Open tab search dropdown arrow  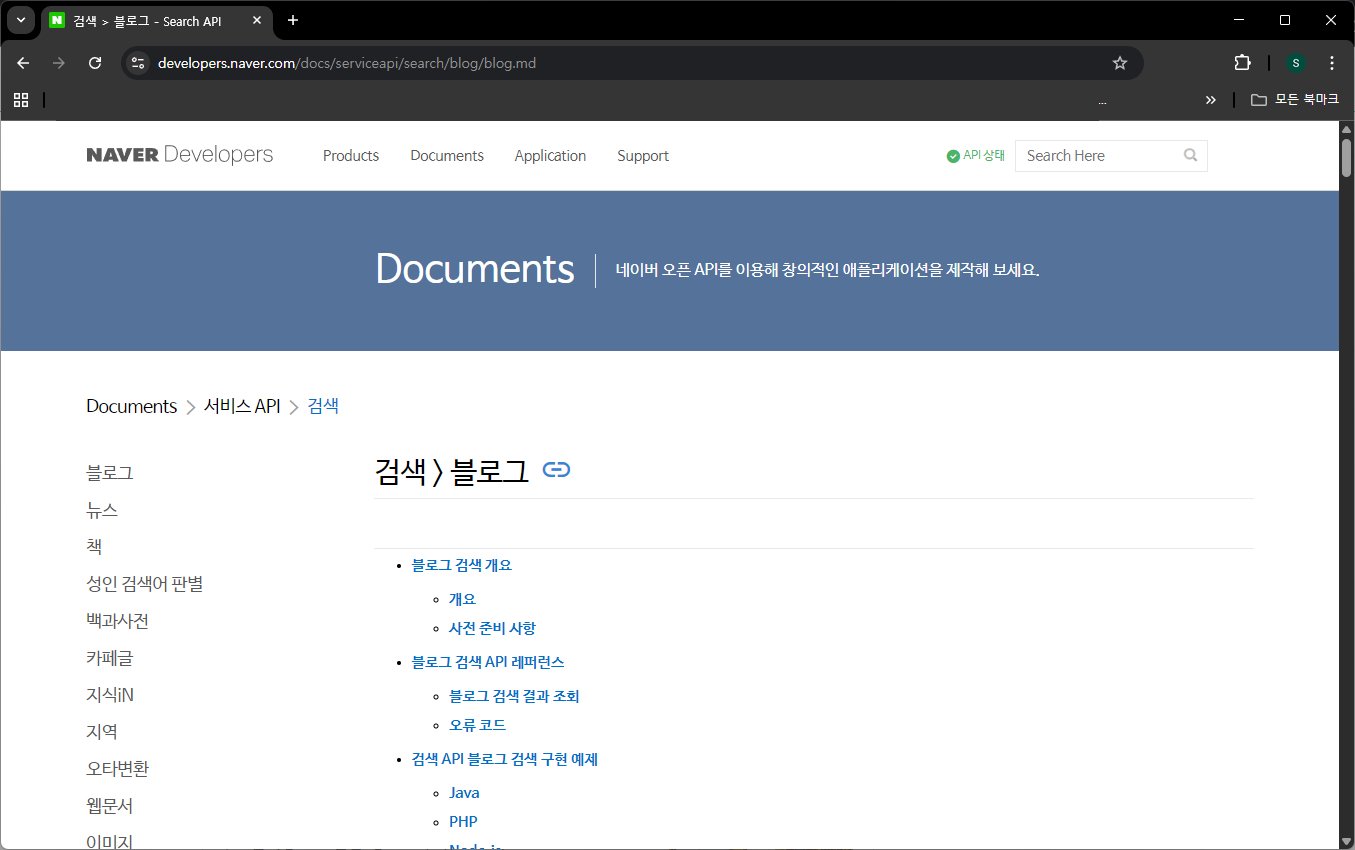pyautogui.click(x=20, y=20)
